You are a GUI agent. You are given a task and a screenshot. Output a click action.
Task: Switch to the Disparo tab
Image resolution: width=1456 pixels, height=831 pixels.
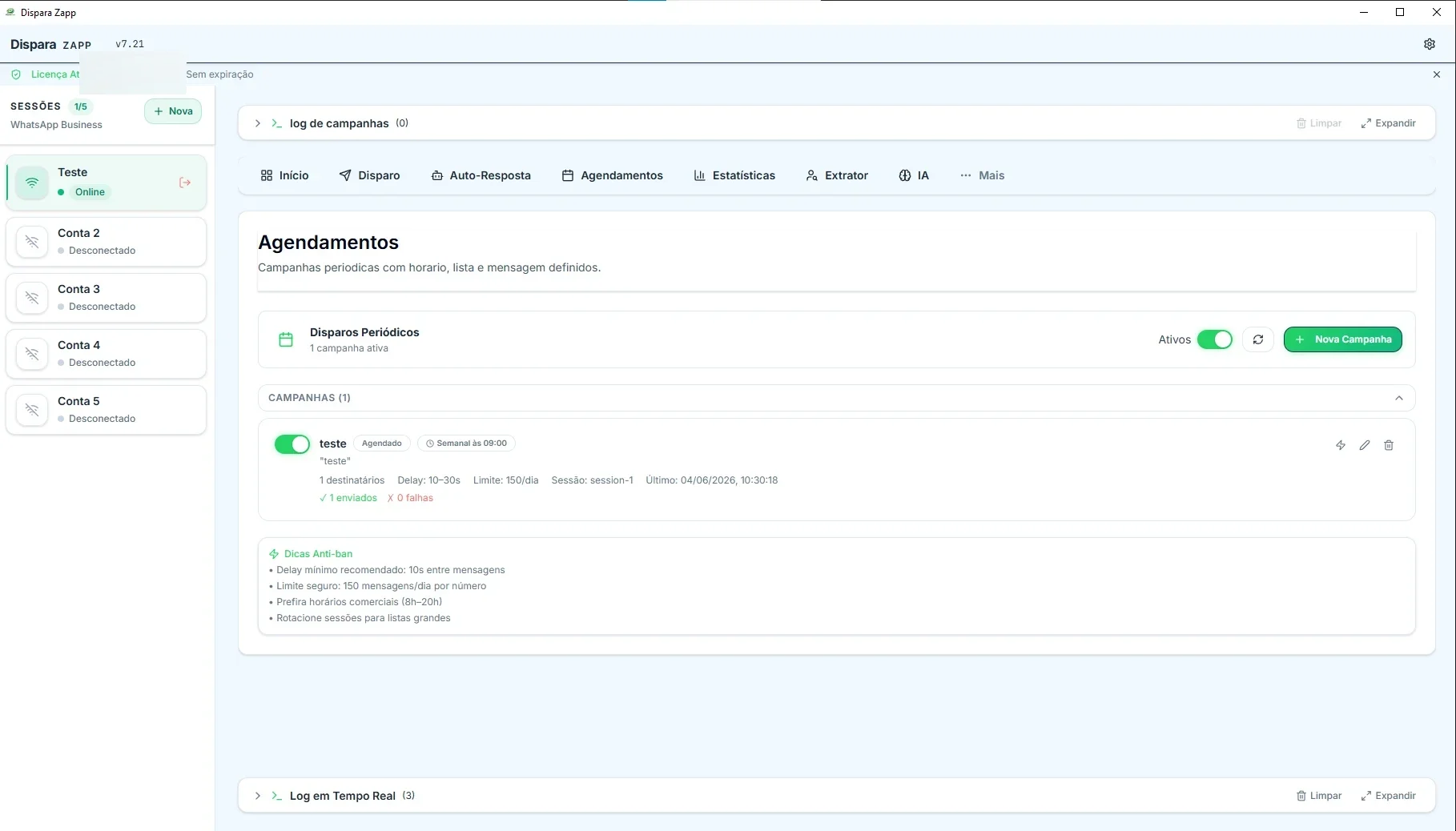[369, 175]
